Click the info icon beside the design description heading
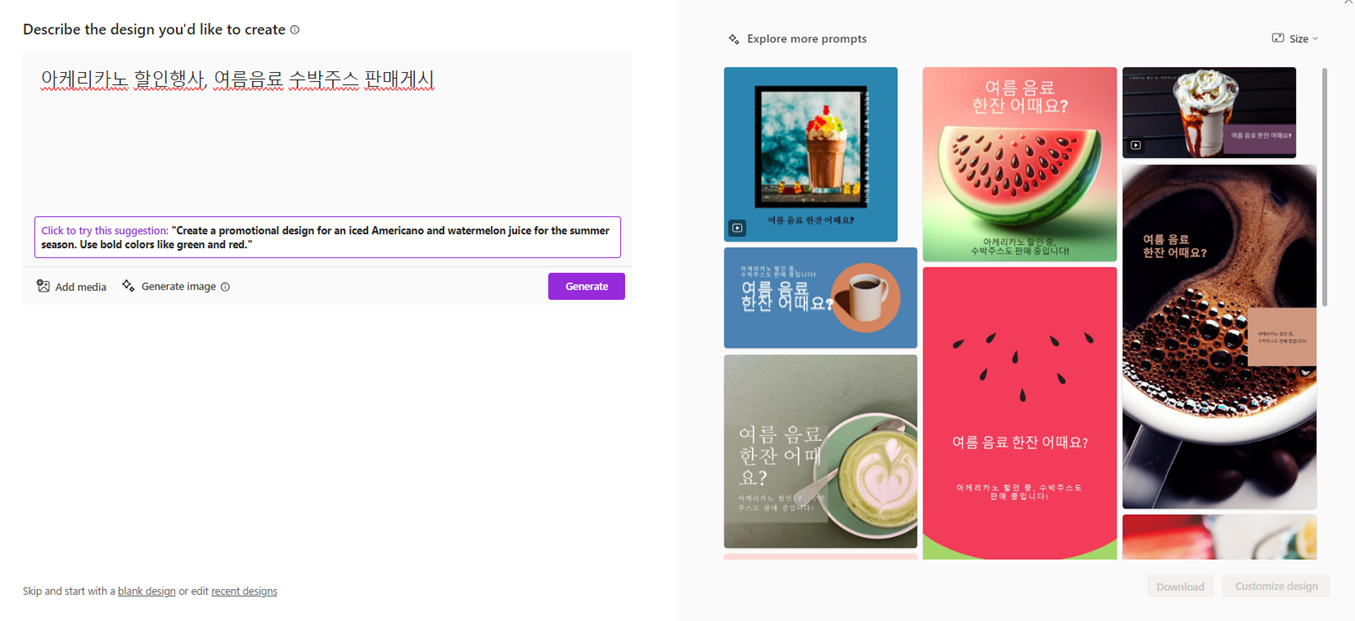Image resolution: width=1355 pixels, height=621 pixels. 295,30
